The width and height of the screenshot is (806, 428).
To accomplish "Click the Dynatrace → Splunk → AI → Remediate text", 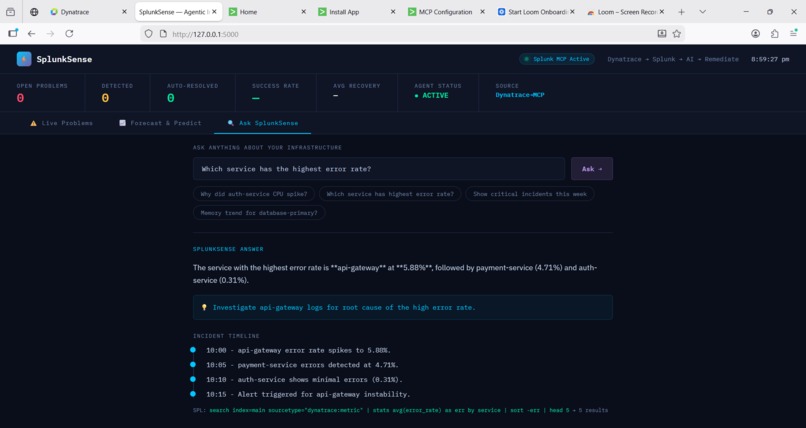I will point(673,59).
